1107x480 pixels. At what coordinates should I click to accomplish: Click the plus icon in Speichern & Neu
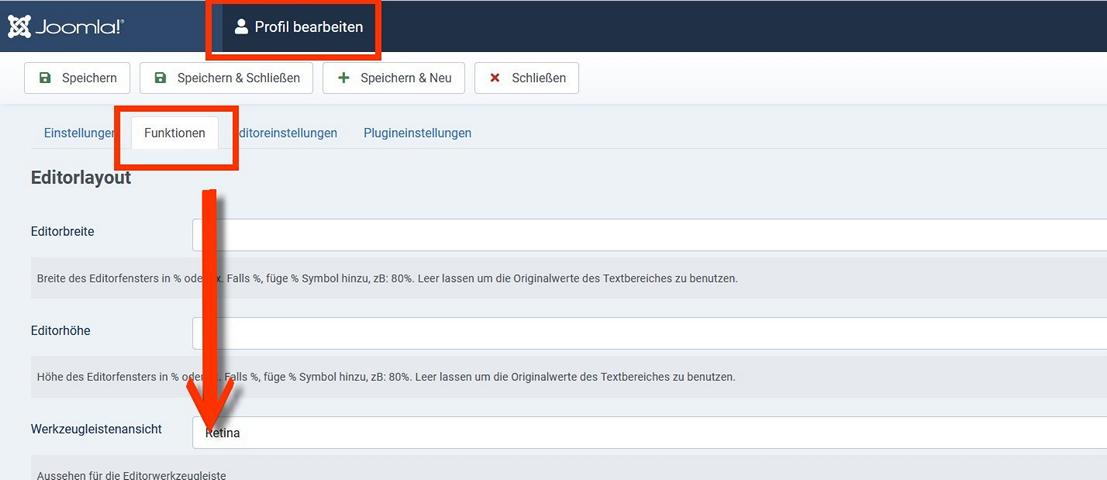pos(344,78)
